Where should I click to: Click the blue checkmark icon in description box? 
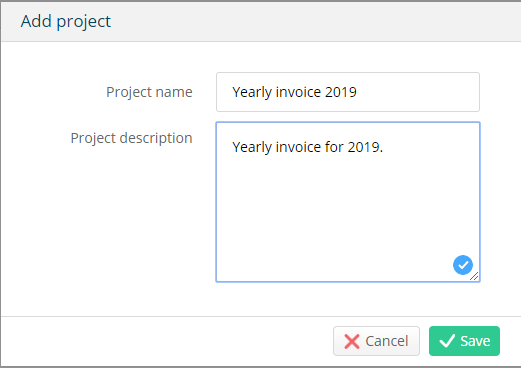pos(463,265)
